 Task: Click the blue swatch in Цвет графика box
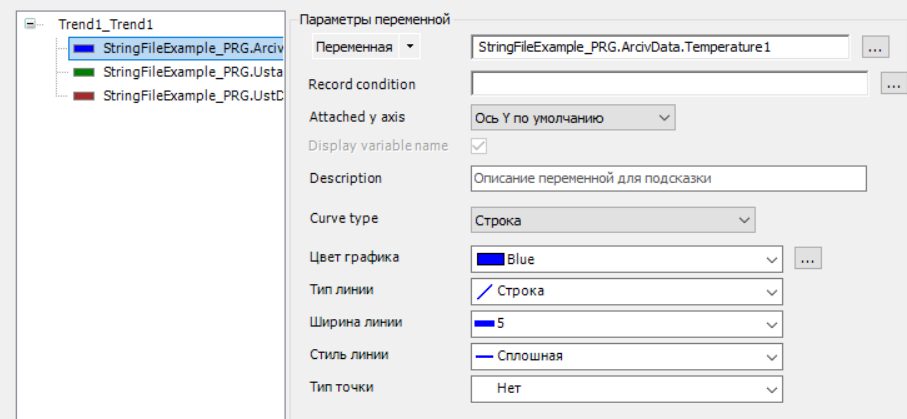[x=490, y=259]
